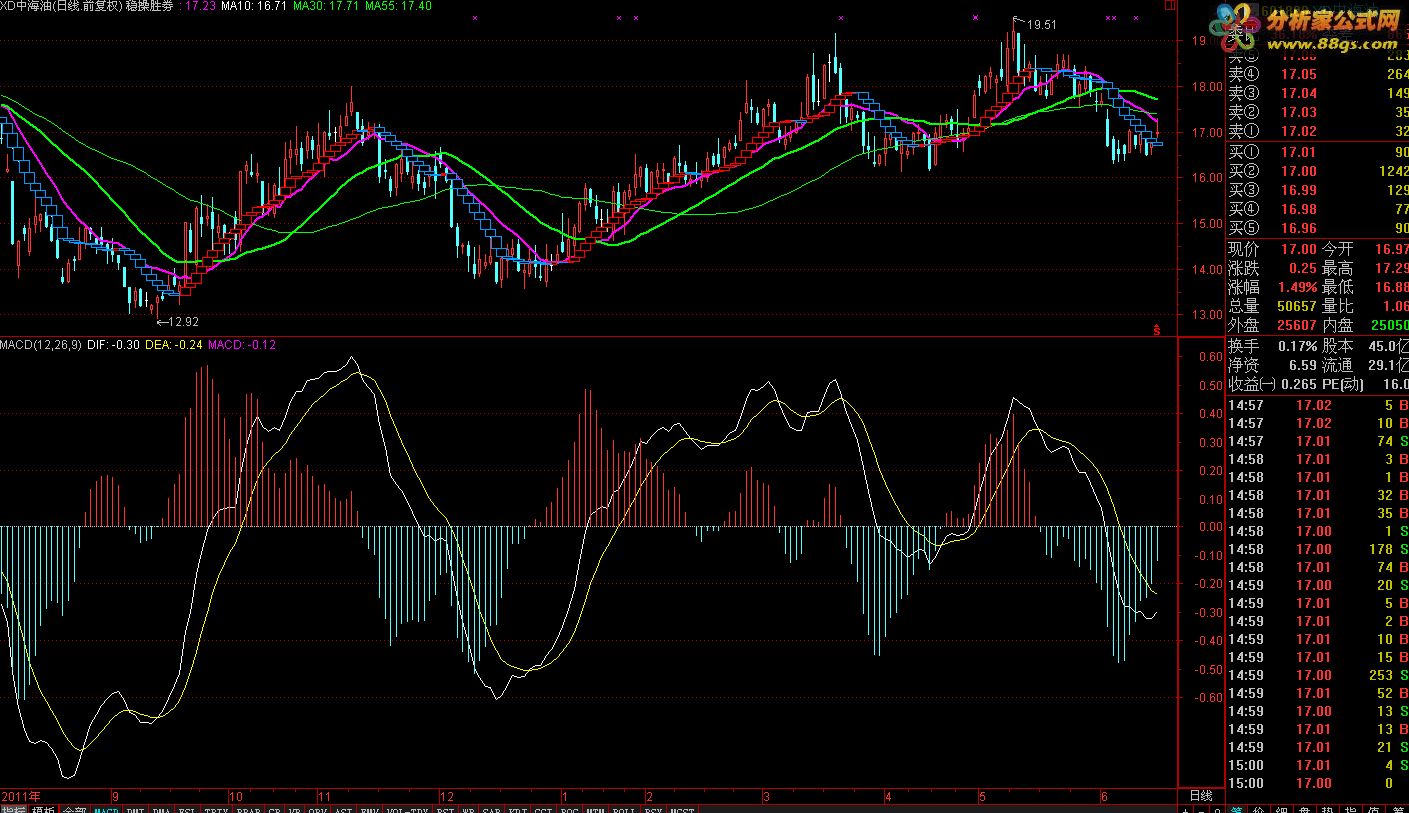Click the 外盘 25607 value
1409x813 pixels.
click(x=1297, y=325)
